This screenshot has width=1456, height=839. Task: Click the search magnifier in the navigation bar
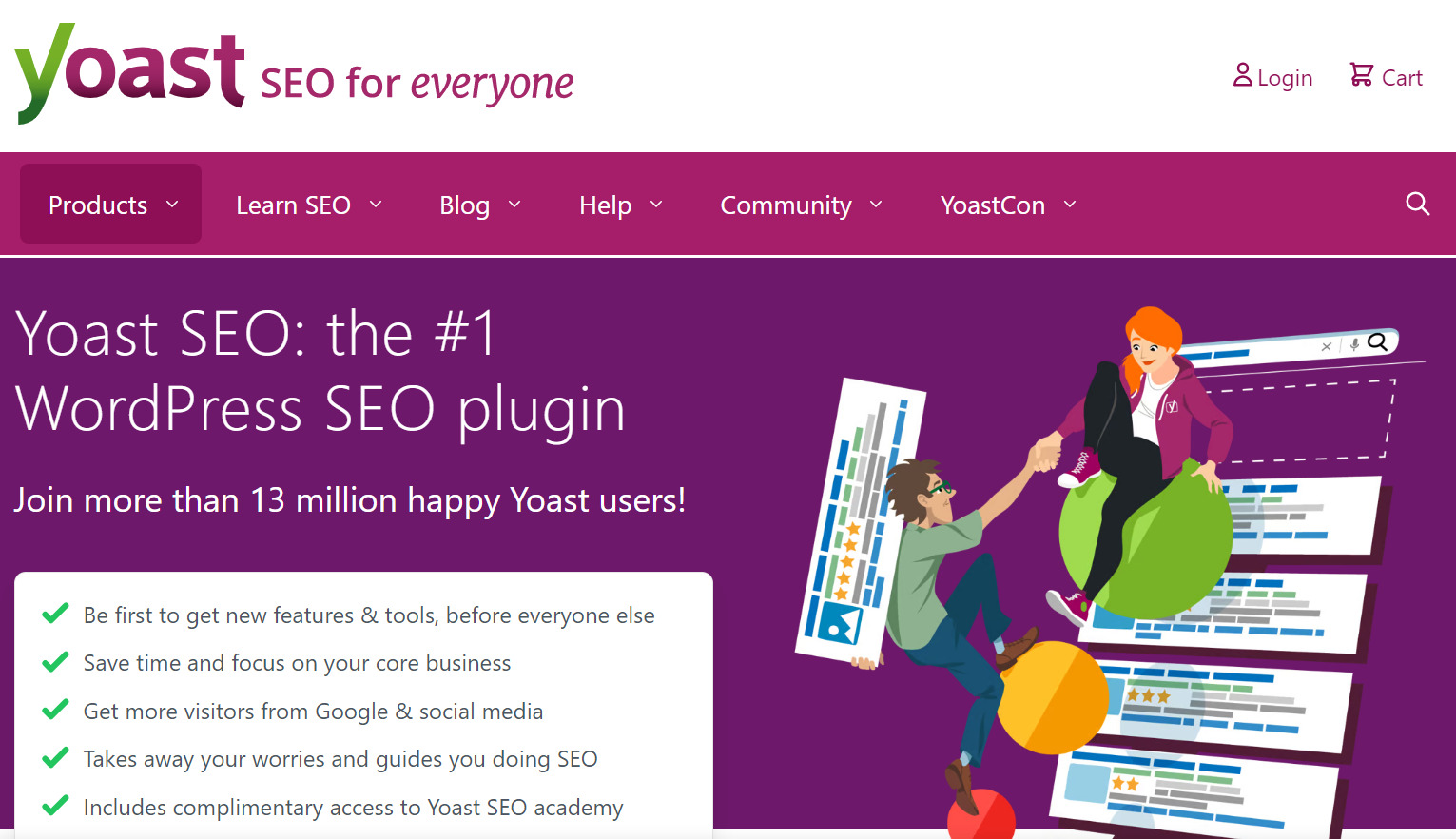1417,204
